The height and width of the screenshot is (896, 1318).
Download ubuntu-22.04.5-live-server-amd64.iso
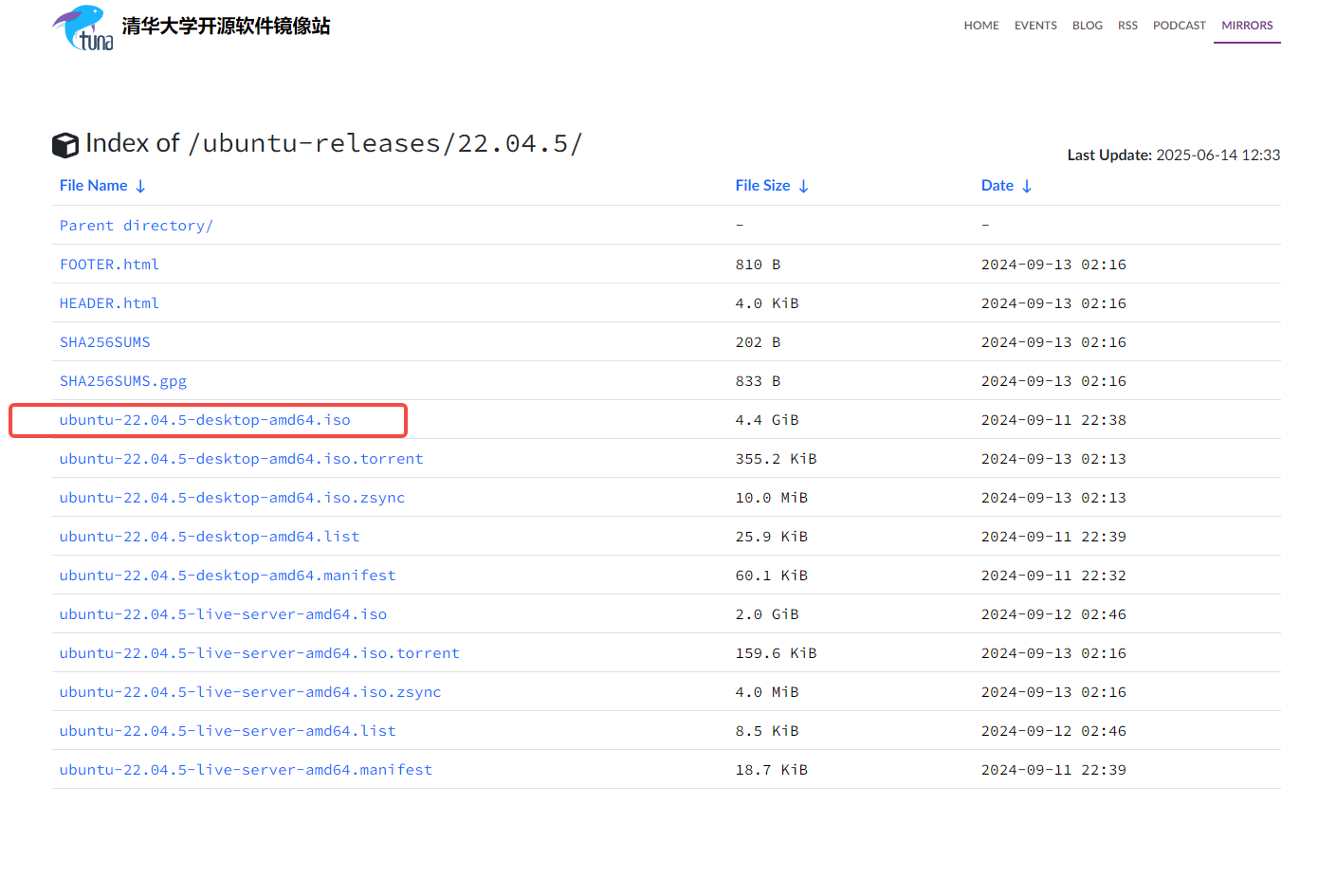(223, 614)
